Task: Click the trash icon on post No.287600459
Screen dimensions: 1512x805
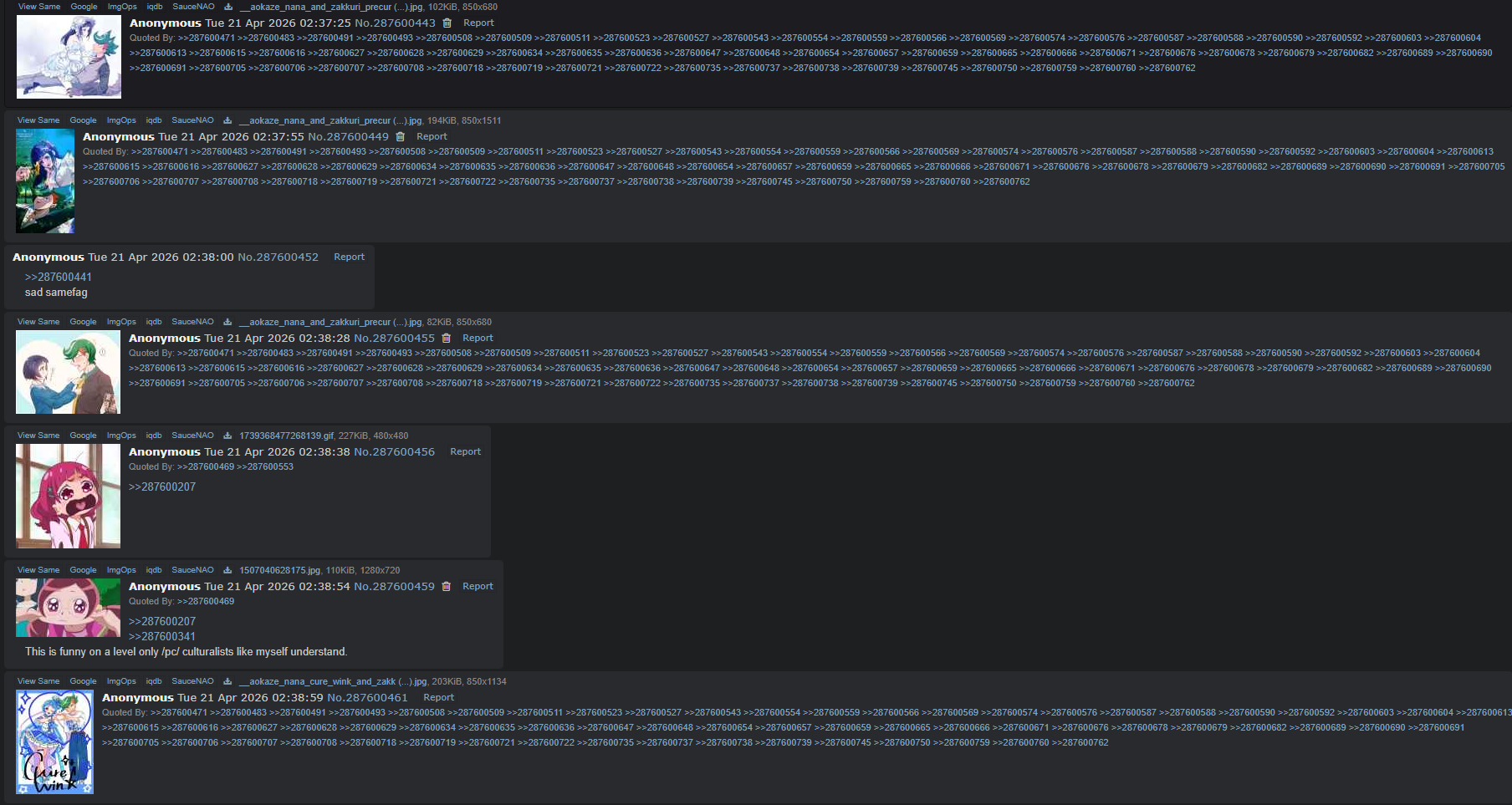Action: coord(447,587)
